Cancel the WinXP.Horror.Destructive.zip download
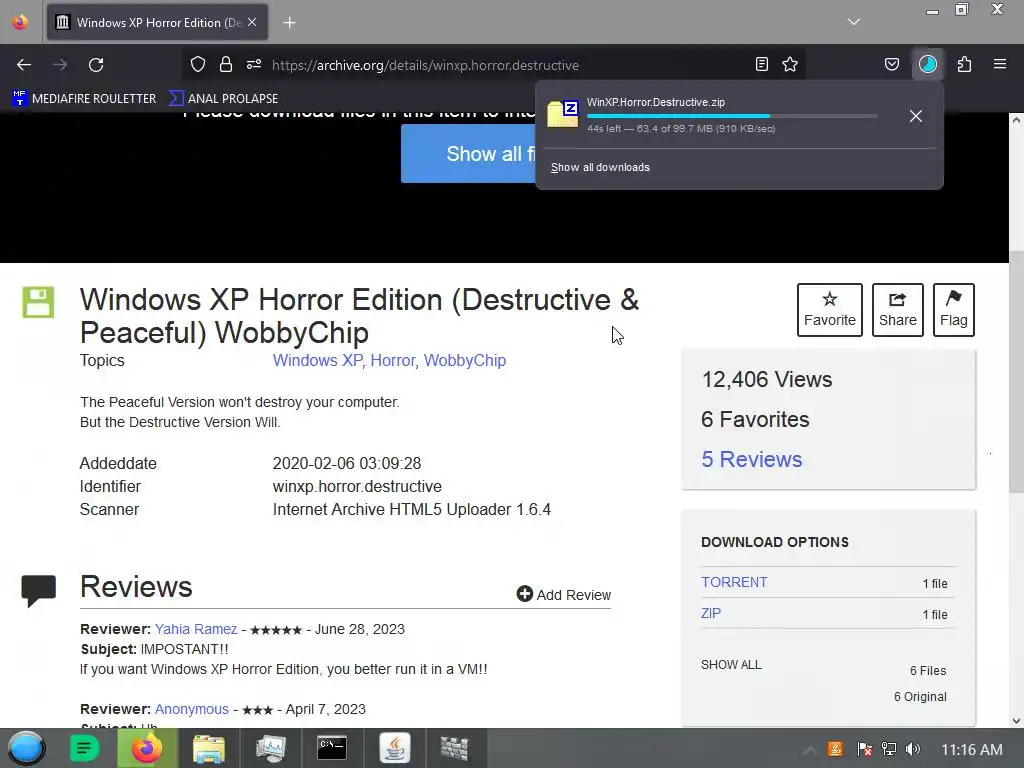The width and height of the screenshot is (1024, 768). coord(916,116)
